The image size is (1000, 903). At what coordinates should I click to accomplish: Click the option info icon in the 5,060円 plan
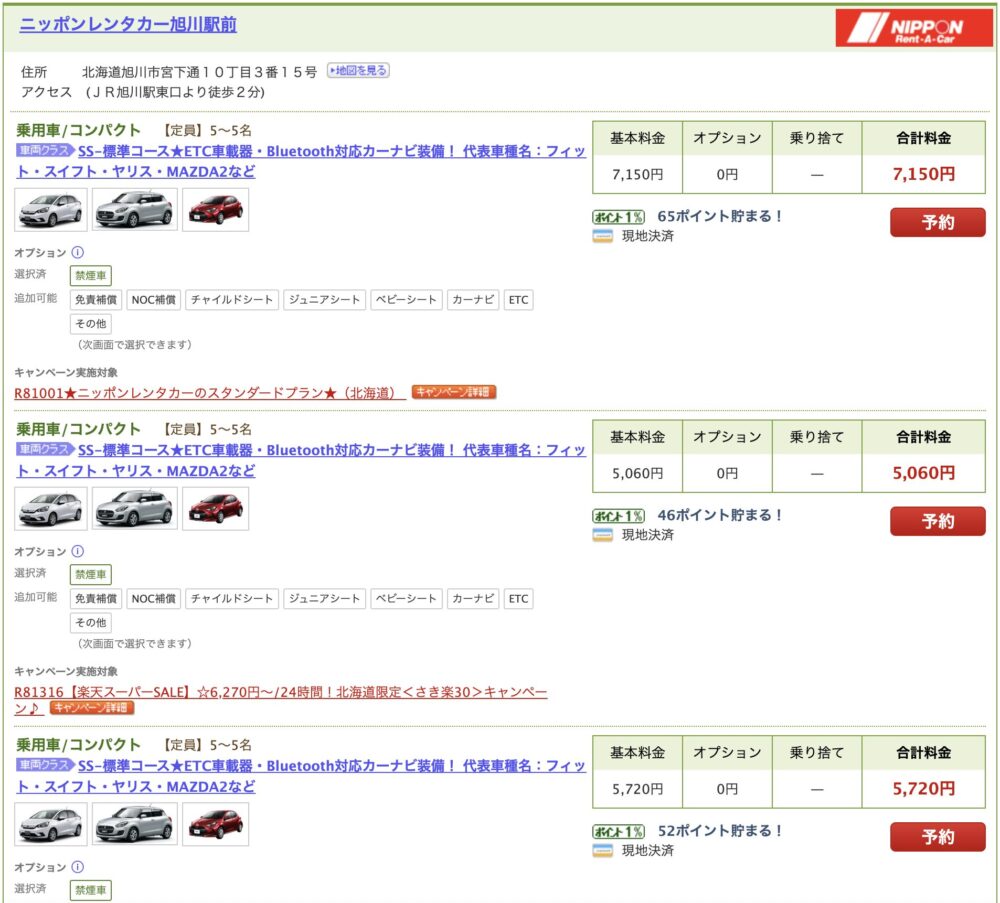(77, 551)
